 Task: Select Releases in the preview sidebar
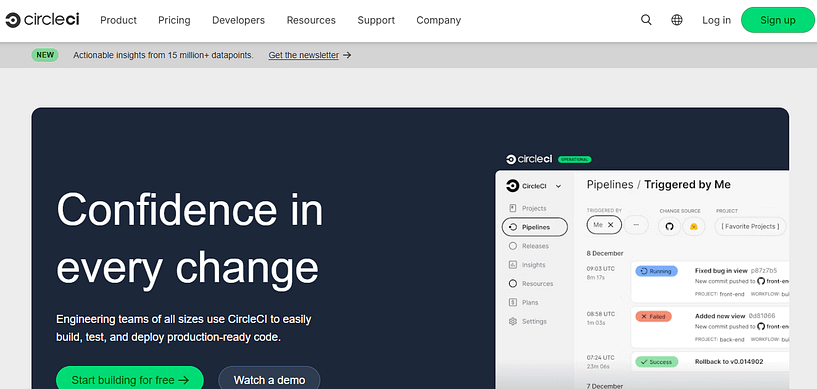535,246
